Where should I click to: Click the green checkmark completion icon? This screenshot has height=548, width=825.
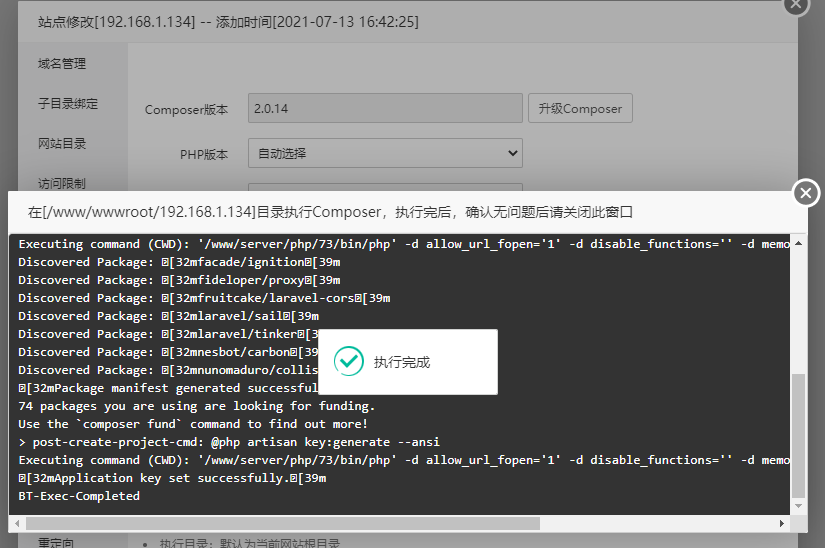[x=348, y=361]
